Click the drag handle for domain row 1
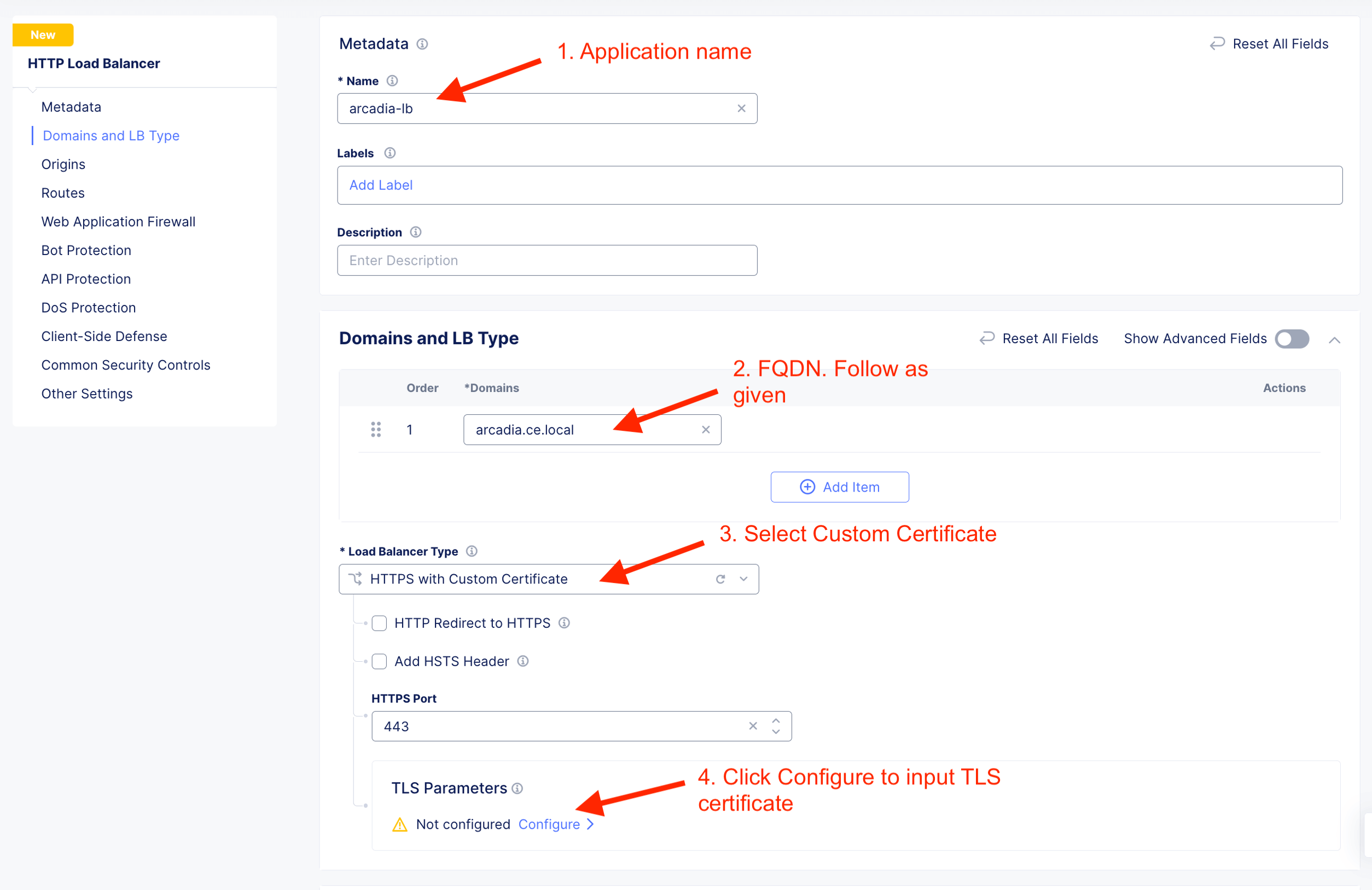The height and width of the screenshot is (890, 1372). (376, 430)
